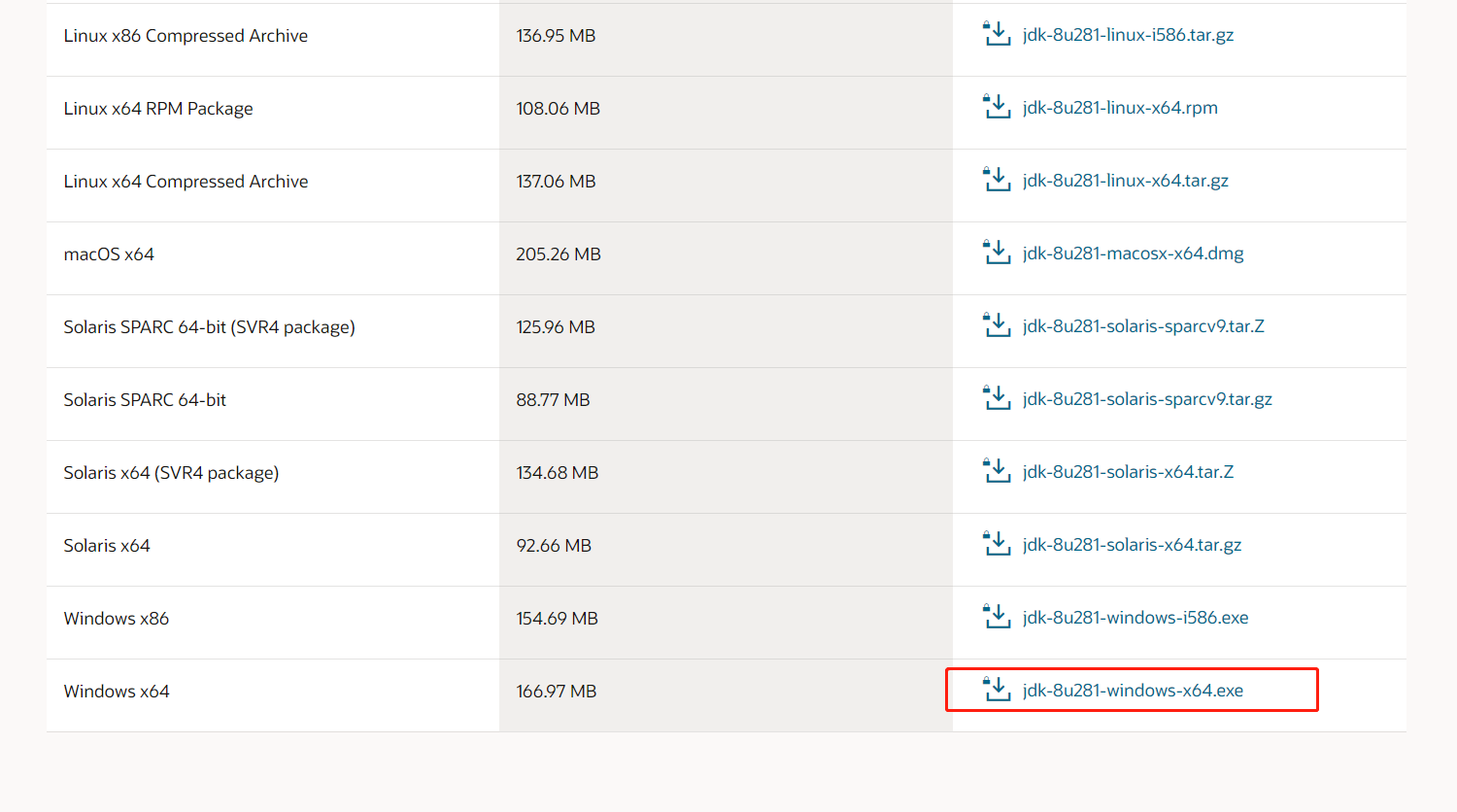Viewport: 1457px width, 812px height.
Task: Click download icon for jdk-8u281-windows-i586.exe
Action: click(997, 617)
